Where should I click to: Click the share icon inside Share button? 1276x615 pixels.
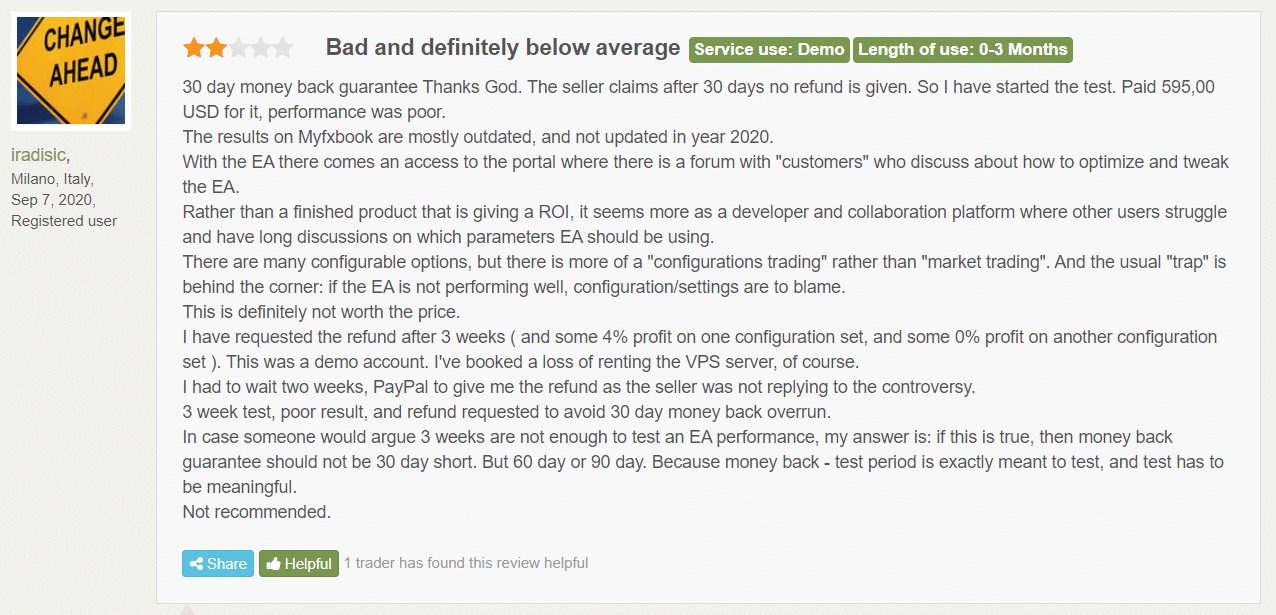(196, 564)
